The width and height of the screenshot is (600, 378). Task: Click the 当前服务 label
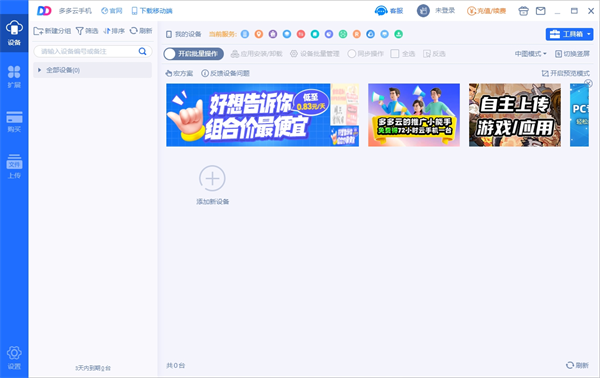pyautogui.click(x=223, y=34)
